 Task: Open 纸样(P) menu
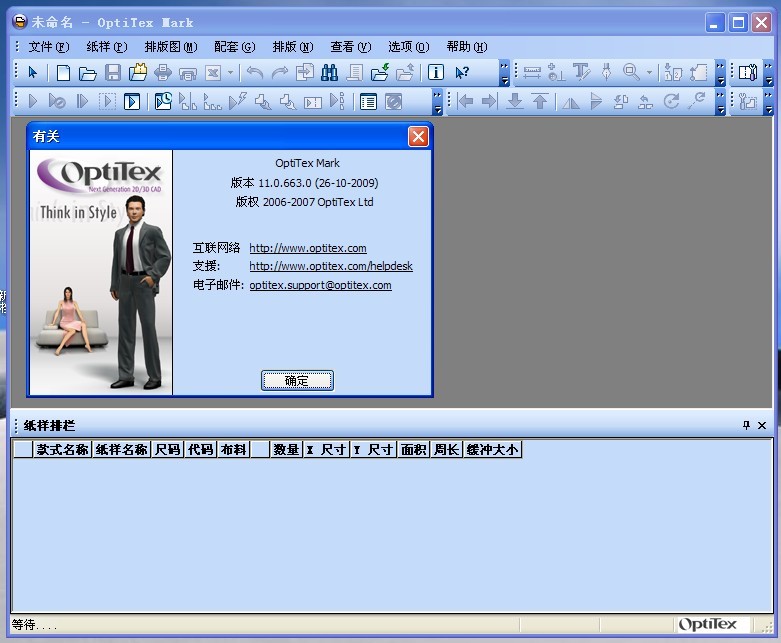[x=107, y=47]
